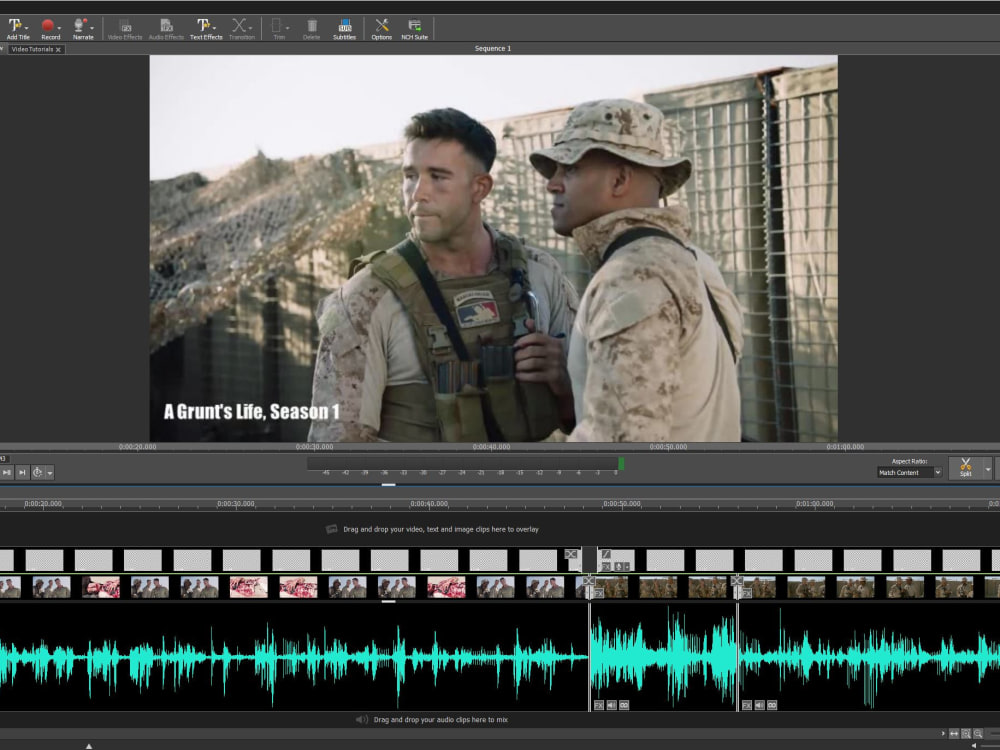
Task: Click 0:00:30.000 on the preview ruler
Action: coord(314,447)
